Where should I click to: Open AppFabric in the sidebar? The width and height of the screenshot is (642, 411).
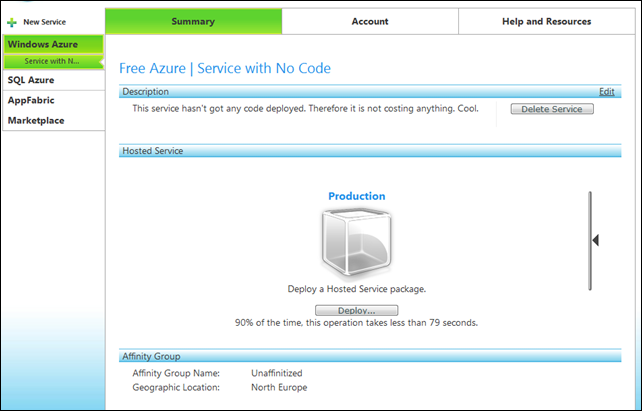(53, 100)
